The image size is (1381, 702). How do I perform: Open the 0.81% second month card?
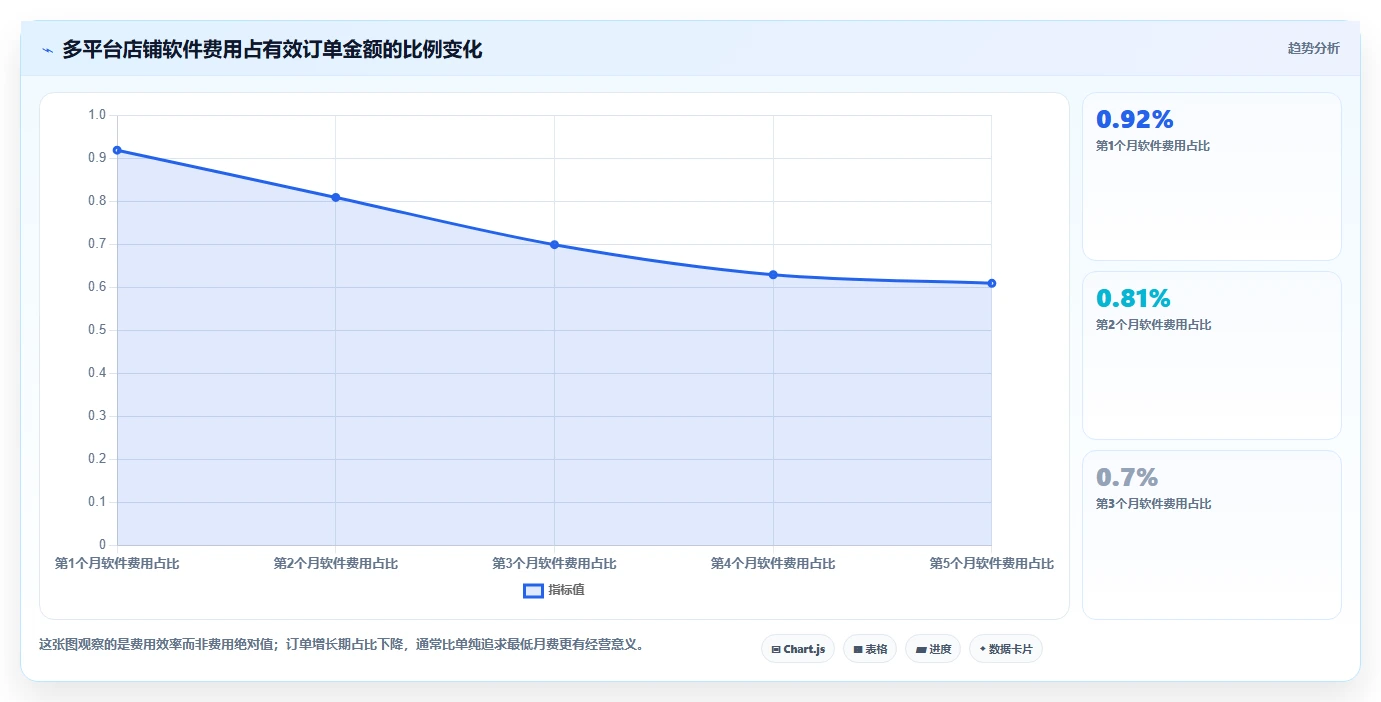(x=1212, y=355)
